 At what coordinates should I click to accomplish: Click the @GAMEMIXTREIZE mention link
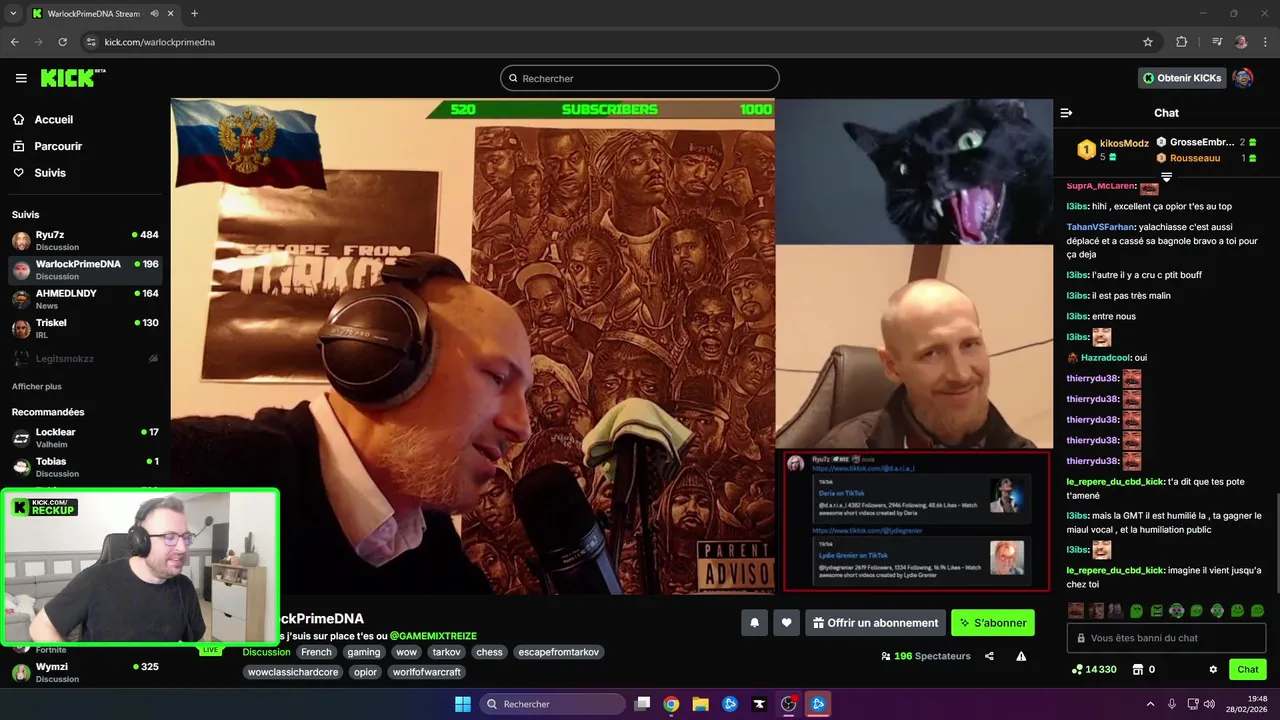(x=433, y=636)
